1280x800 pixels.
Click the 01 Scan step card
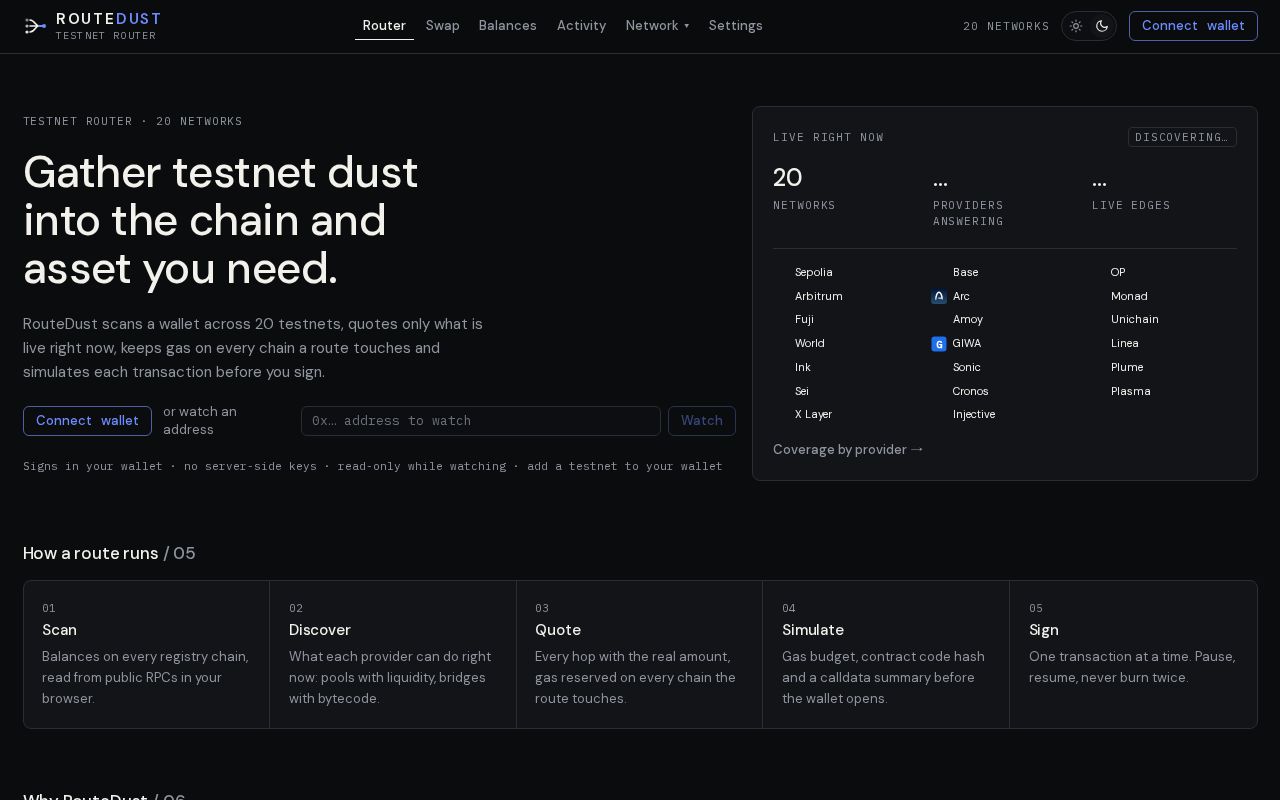tap(146, 654)
